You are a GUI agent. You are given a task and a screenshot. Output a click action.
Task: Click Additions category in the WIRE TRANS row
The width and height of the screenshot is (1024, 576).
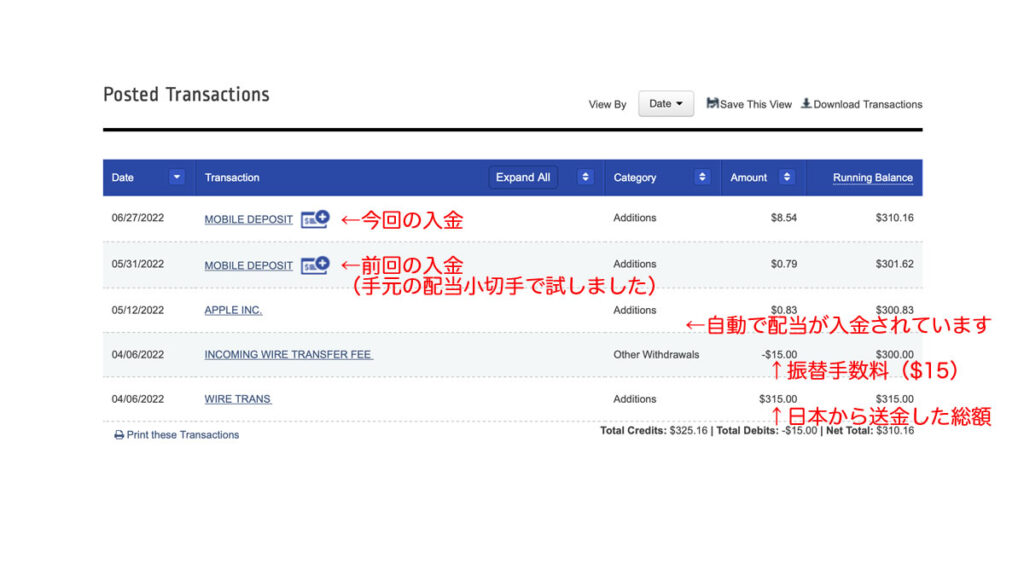click(635, 399)
